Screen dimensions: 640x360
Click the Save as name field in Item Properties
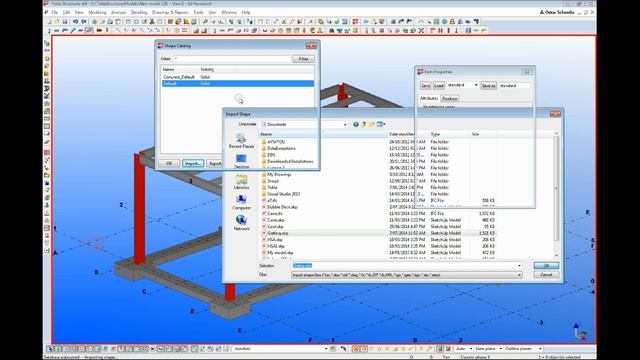[514, 86]
